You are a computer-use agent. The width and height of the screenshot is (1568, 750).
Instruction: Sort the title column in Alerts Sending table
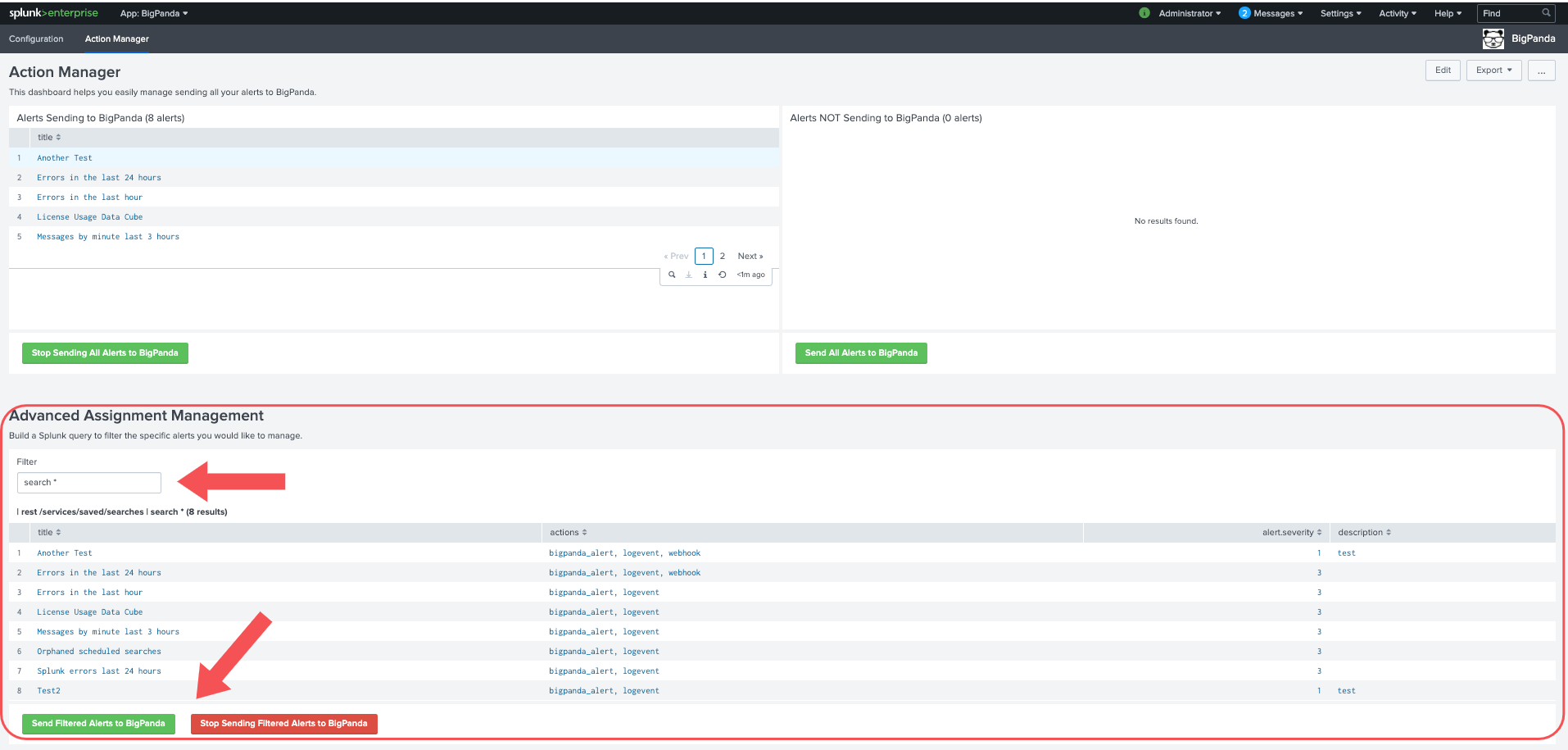[x=48, y=137]
